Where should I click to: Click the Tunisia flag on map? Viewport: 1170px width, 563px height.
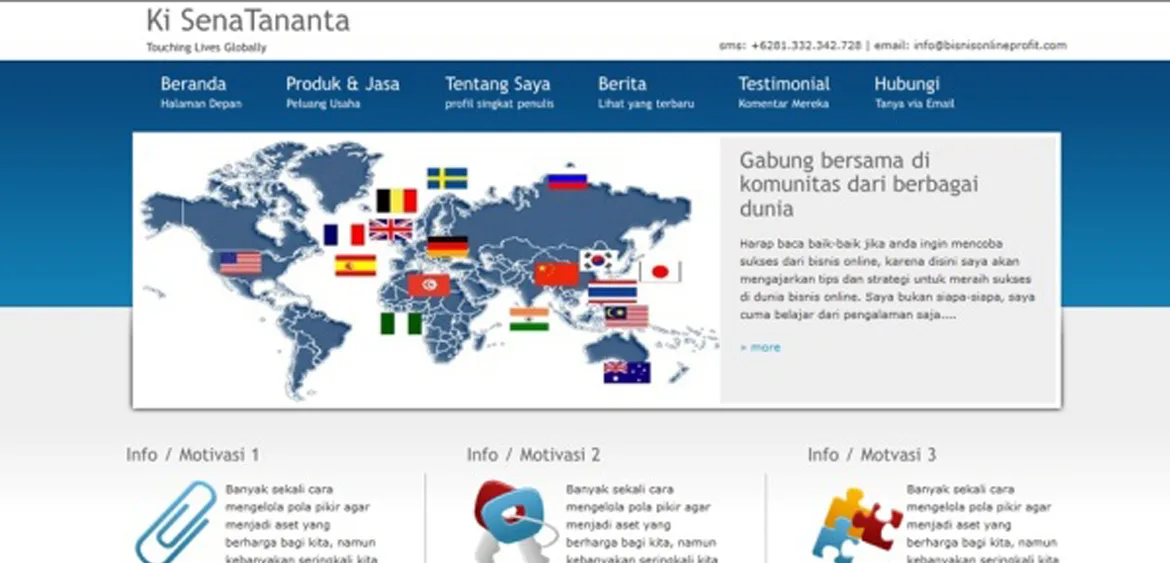click(428, 285)
